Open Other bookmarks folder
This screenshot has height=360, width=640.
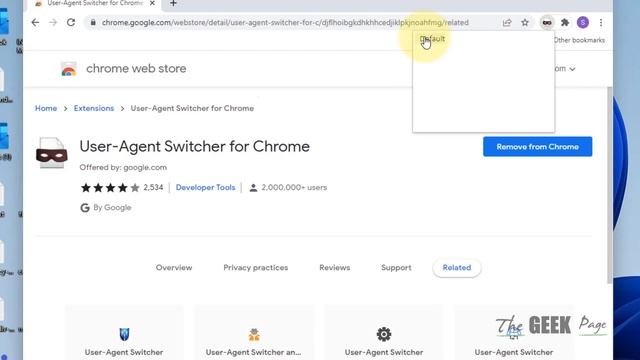pyautogui.click(x=579, y=40)
